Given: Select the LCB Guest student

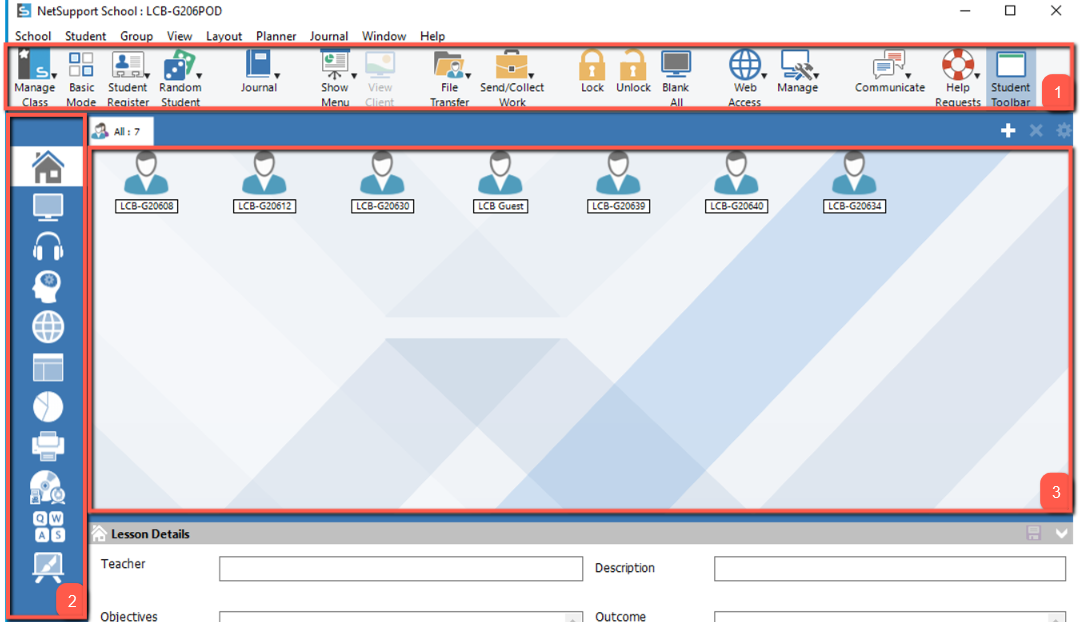Looking at the screenshot, I should click(500, 183).
